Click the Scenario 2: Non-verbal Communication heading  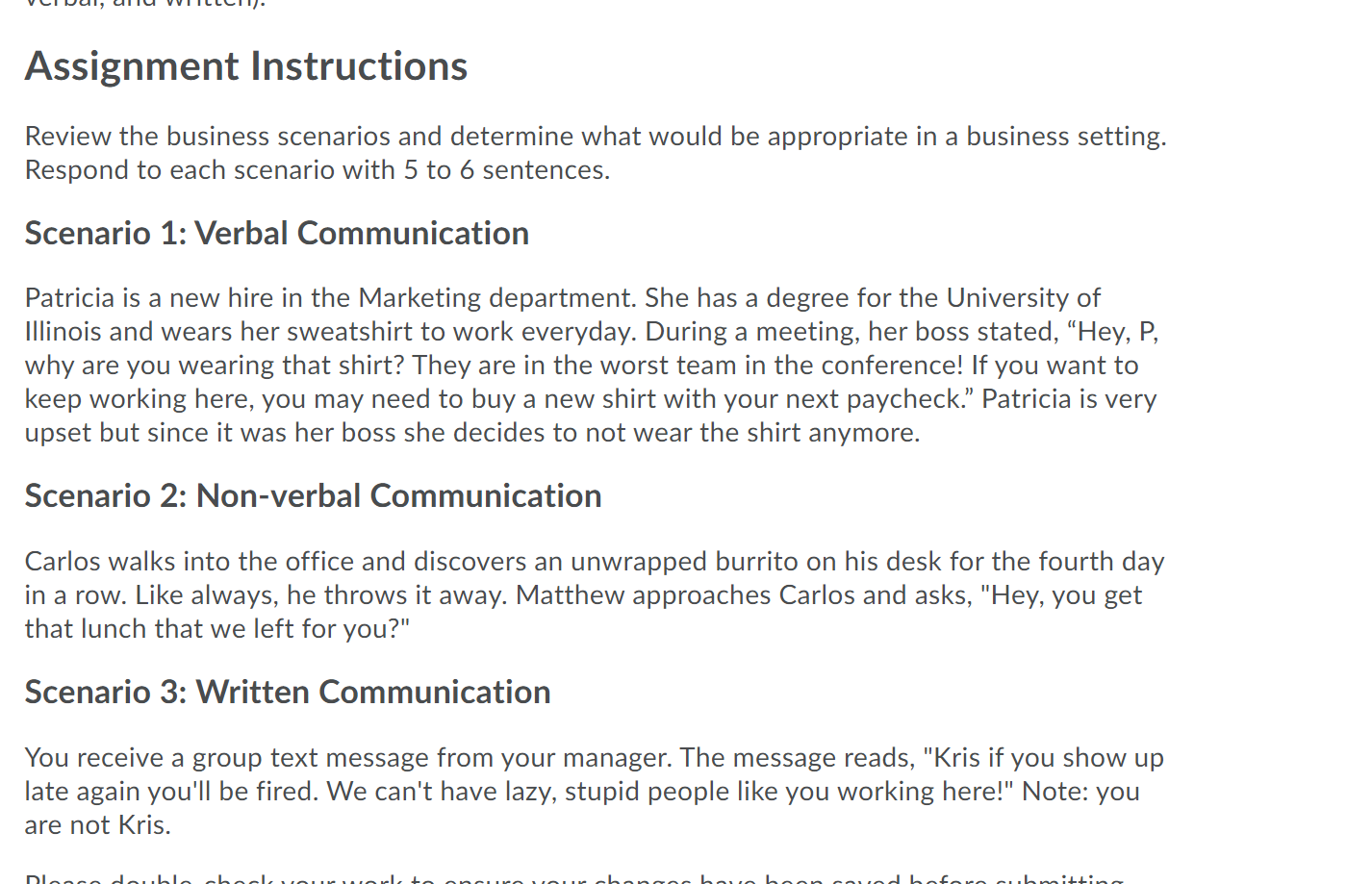click(314, 496)
